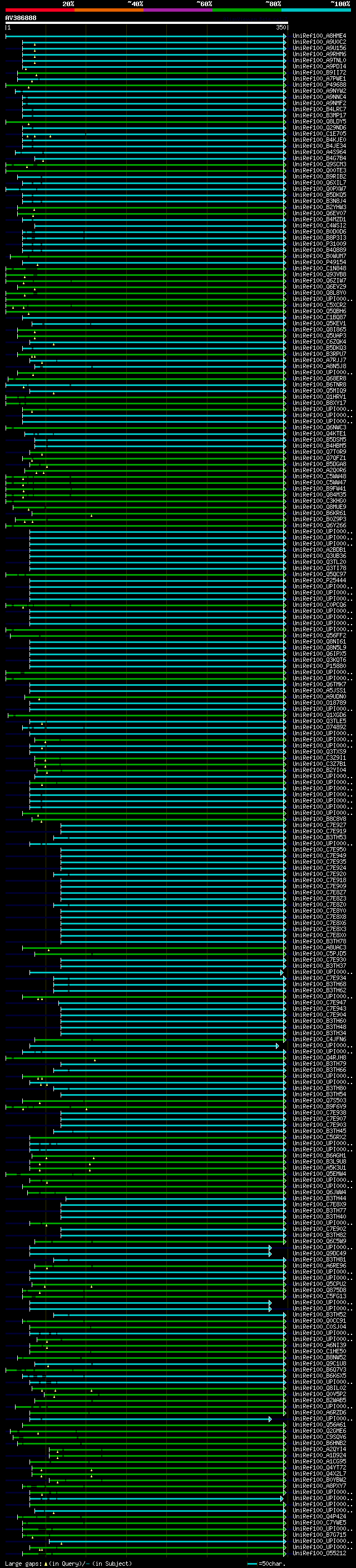Click yellow gap marker on UniRef100_A9U0C2 row

point(34,44)
